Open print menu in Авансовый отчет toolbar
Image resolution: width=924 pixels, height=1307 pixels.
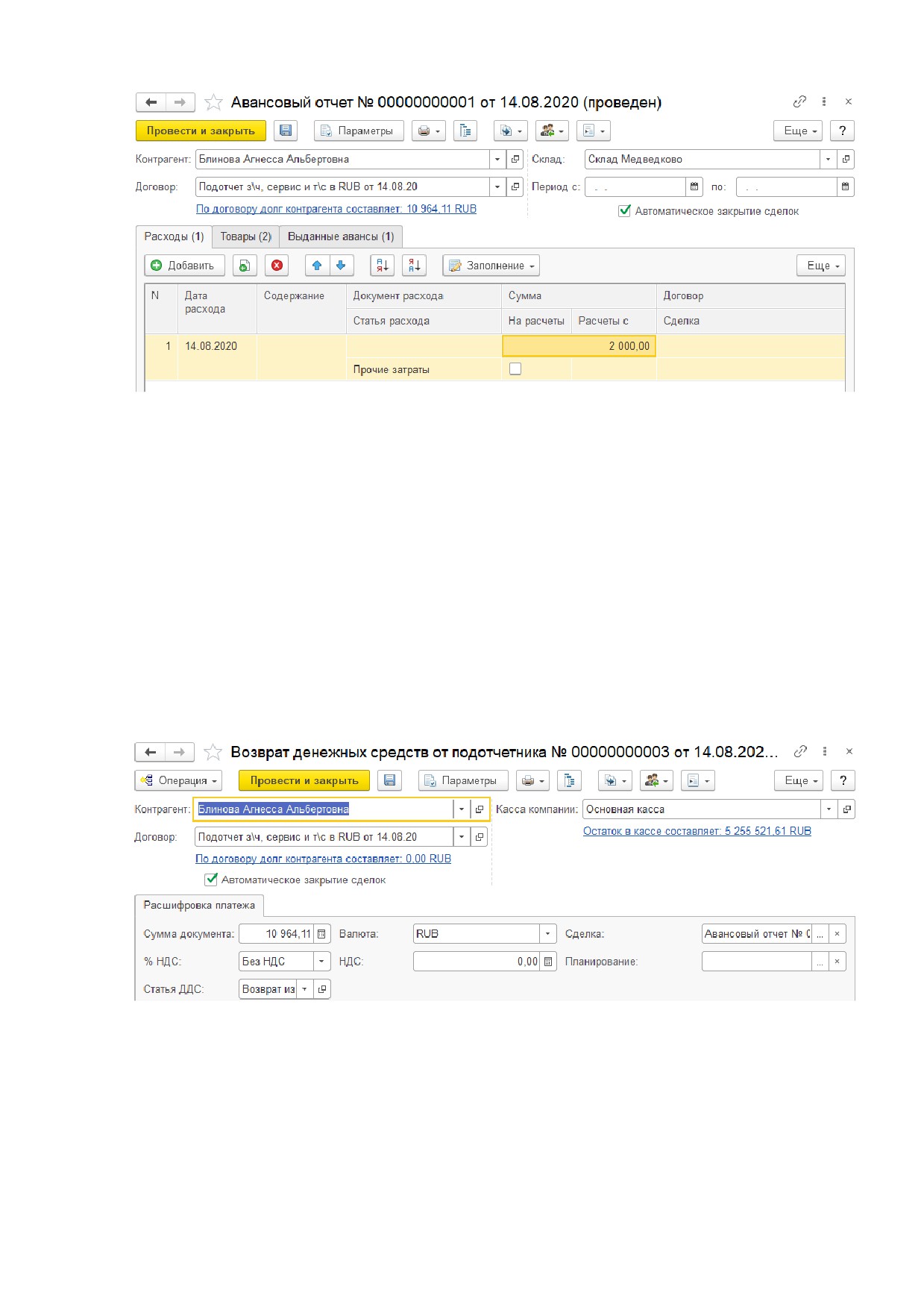pos(429,131)
